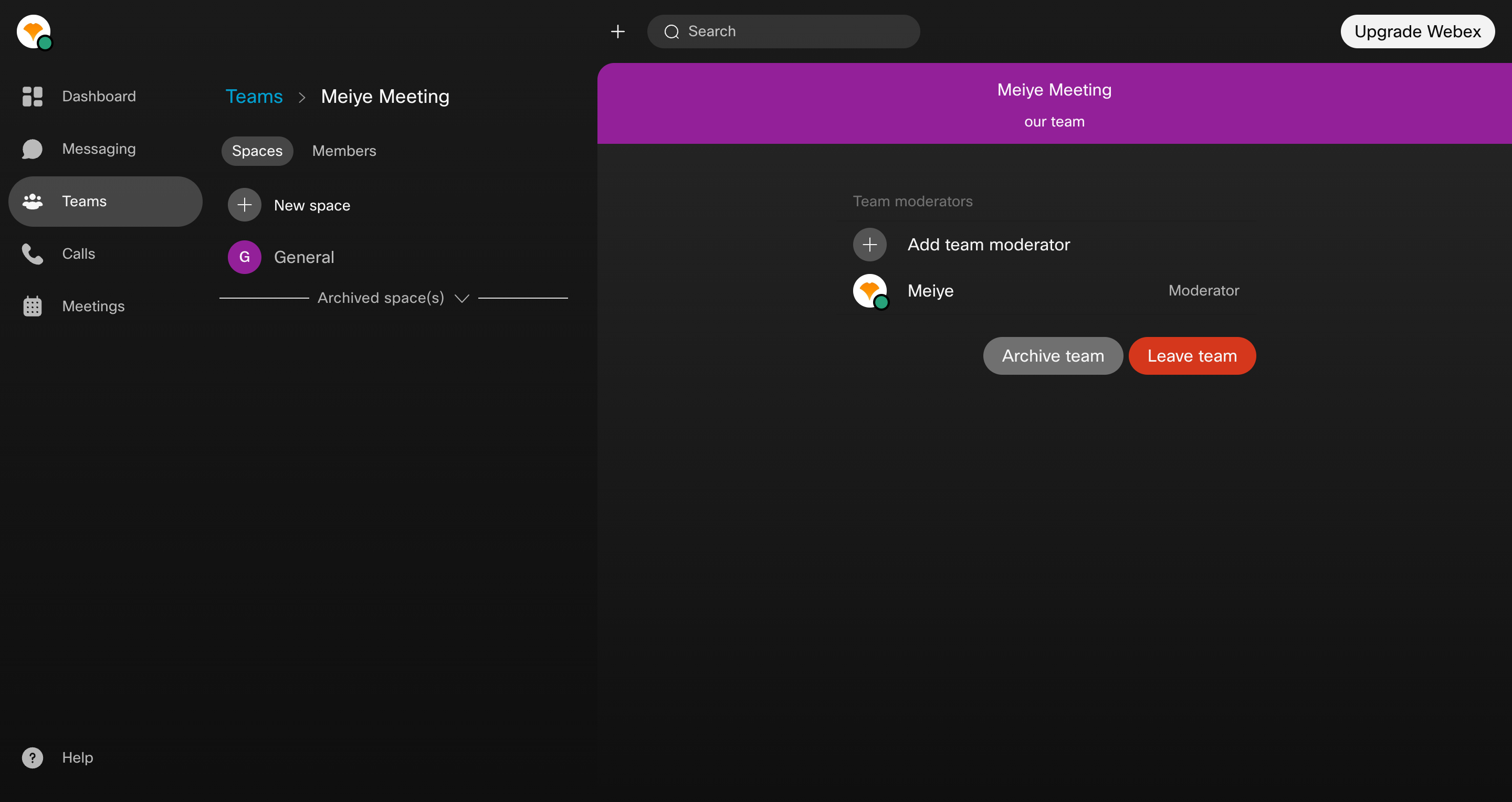Click the plus icon beside Search
Screen dimensions: 1512x802
(617, 31)
